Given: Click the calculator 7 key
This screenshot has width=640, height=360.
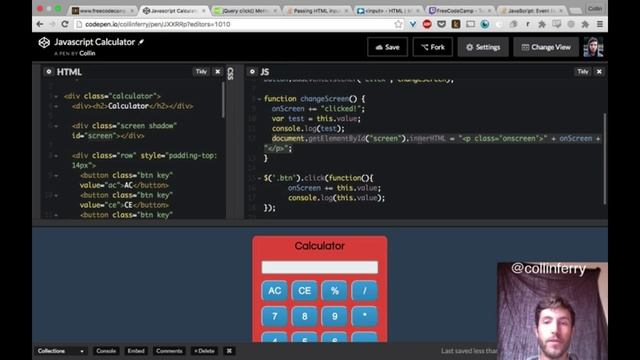Looking at the screenshot, I should [274, 316].
